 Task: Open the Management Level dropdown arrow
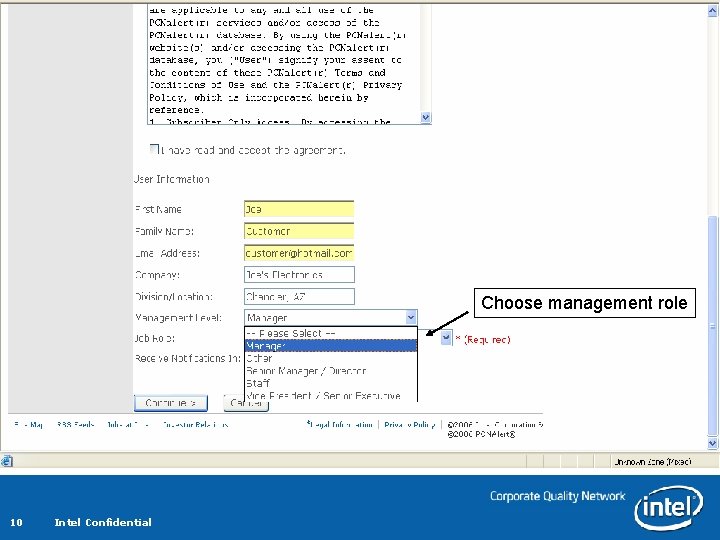point(411,317)
